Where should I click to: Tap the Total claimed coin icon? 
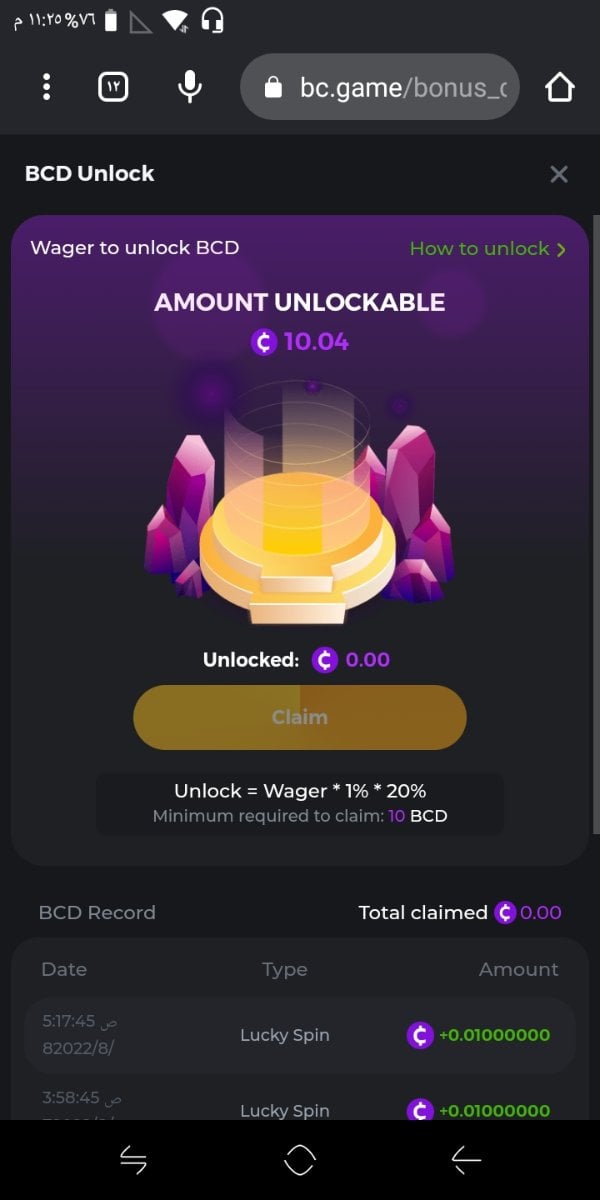click(x=506, y=912)
